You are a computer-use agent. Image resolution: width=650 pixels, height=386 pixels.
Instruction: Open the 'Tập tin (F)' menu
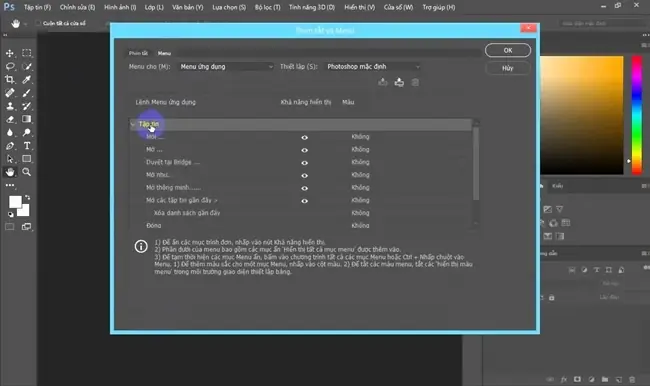[37, 7]
